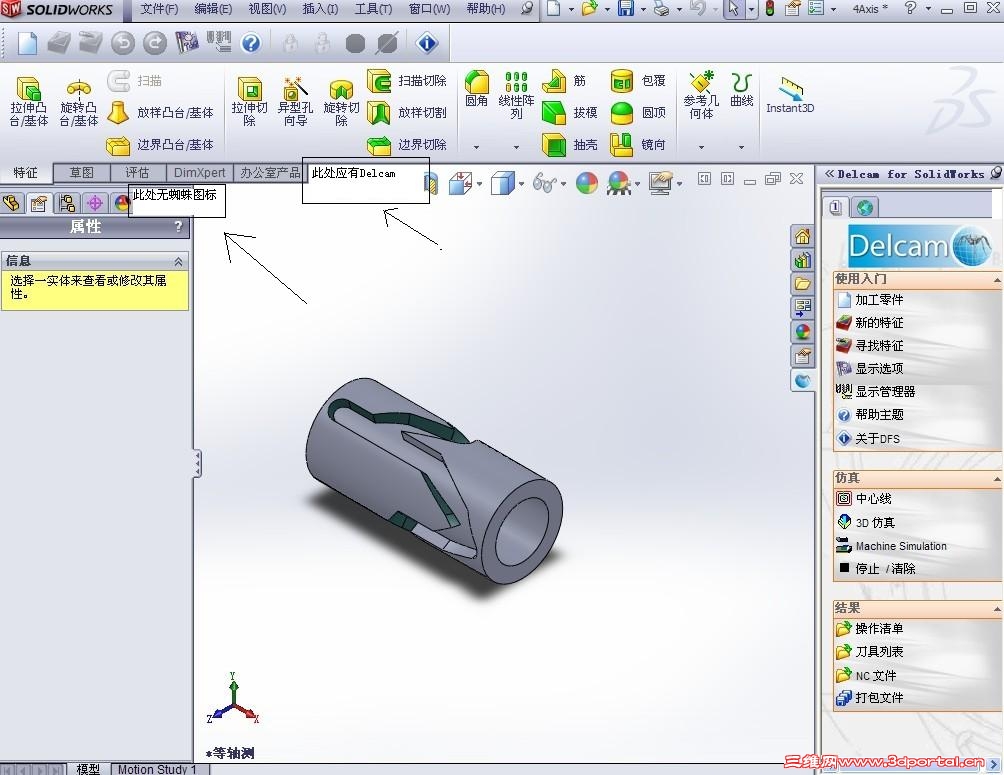
Task: Click the home icon in task pane strip
Action: [x=802, y=236]
